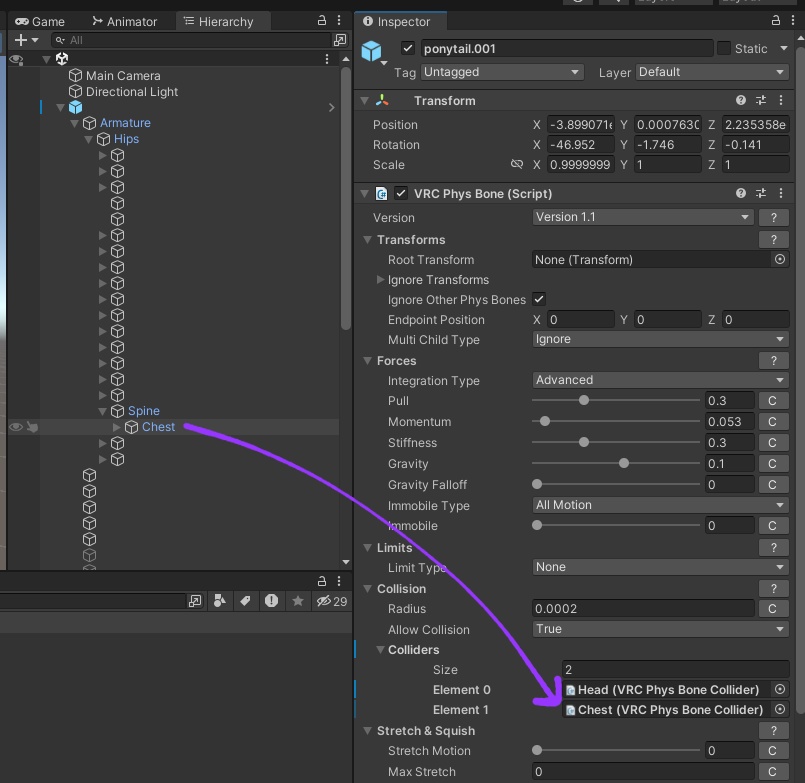The height and width of the screenshot is (783, 805).
Task: Click the Version help question button
Action: [x=774, y=217]
